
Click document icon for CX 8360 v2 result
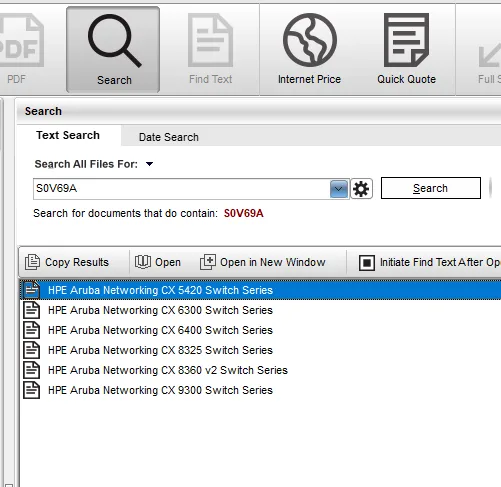[x=32, y=370]
